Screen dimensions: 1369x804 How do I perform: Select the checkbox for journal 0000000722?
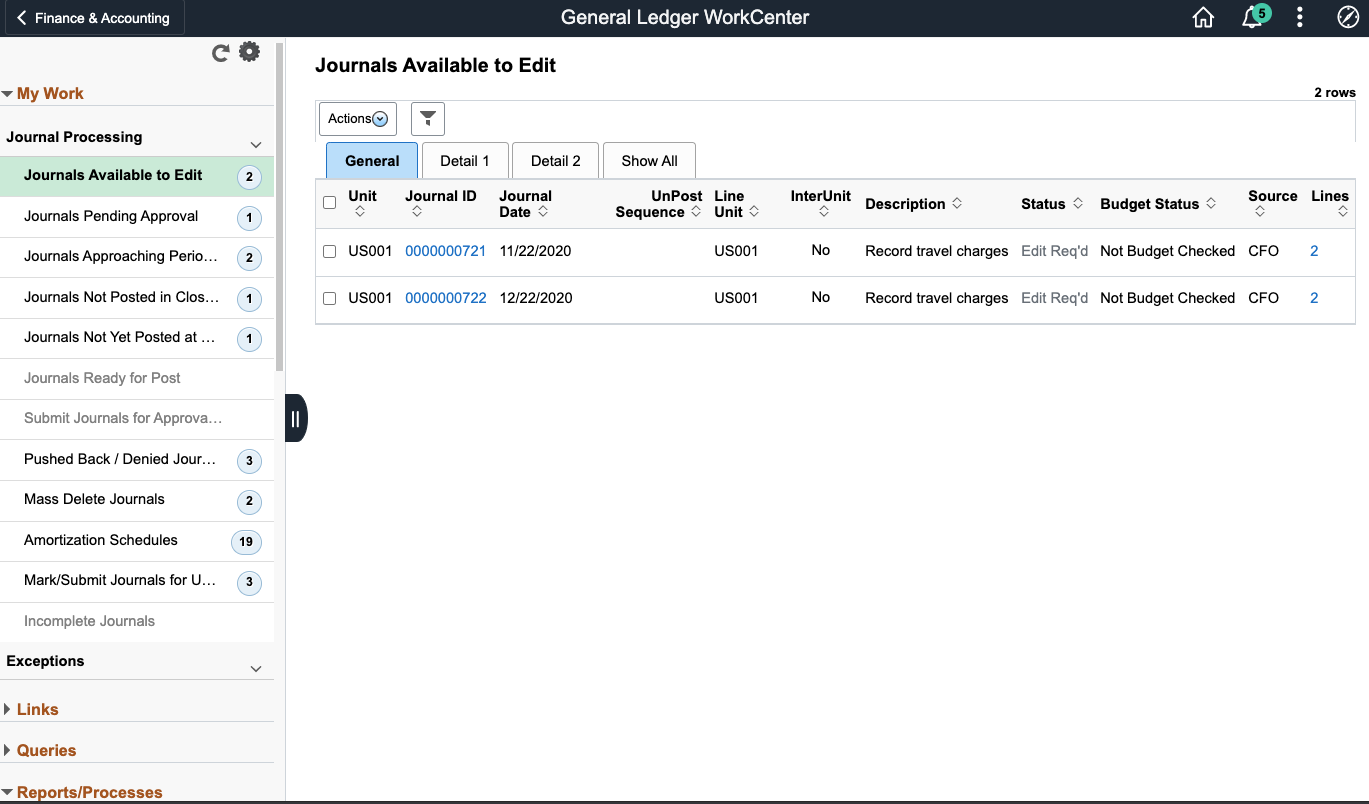click(329, 298)
